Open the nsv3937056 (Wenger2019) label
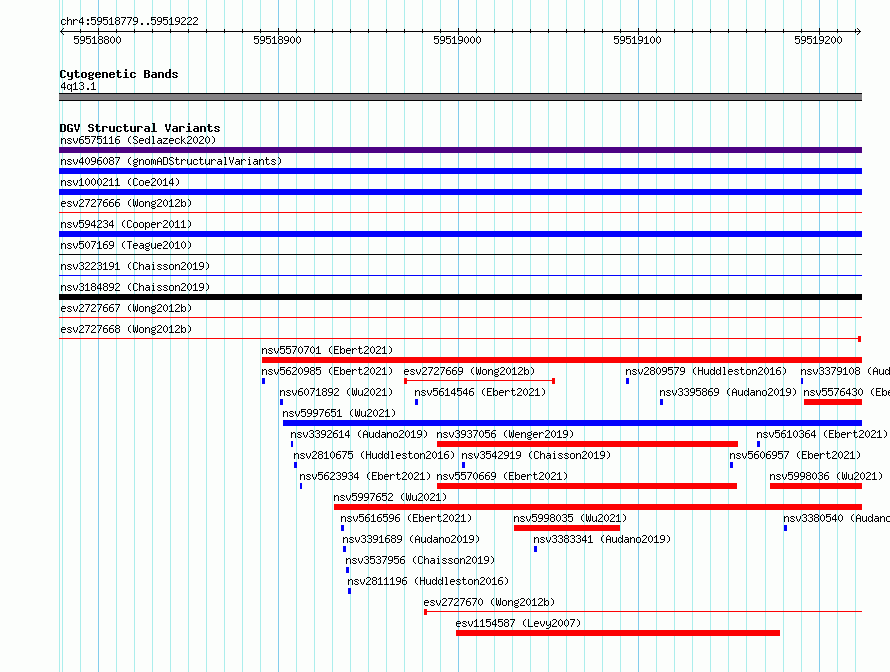The image size is (890, 672). 505,434
